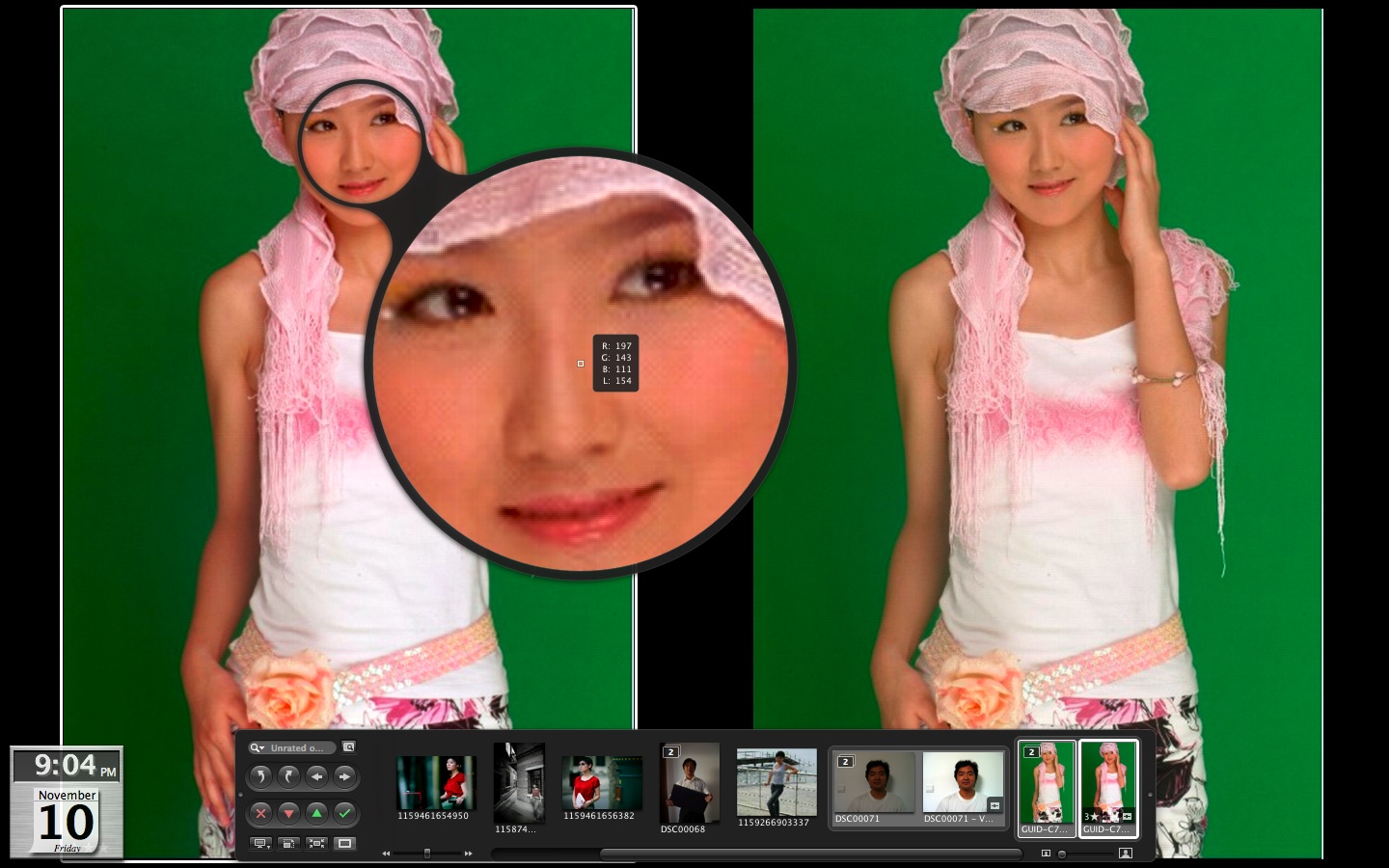Click the rotate right (clockwise) button
Image resolution: width=1389 pixels, height=868 pixels.
coord(289,777)
